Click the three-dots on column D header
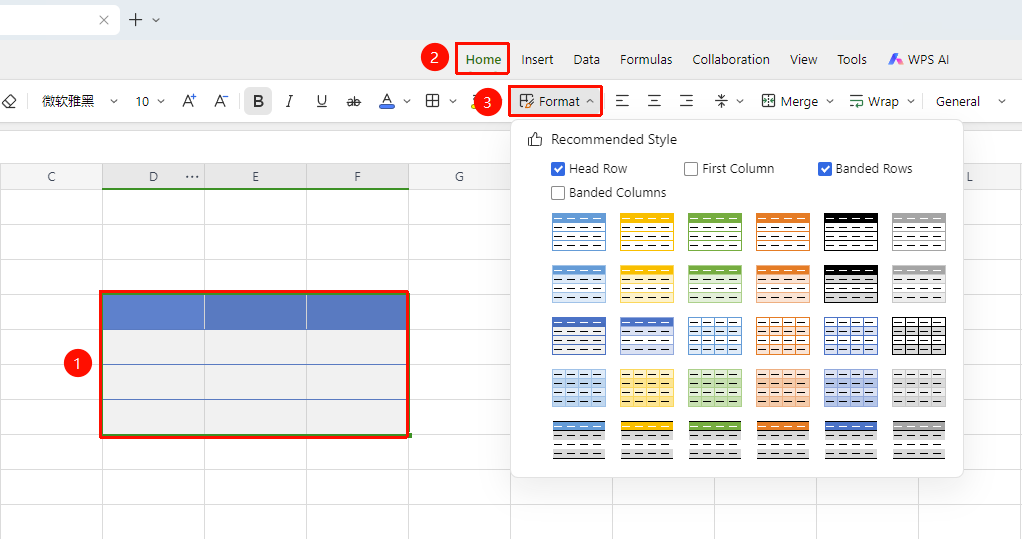This screenshot has width=1022, height=539. coord(192,177)
